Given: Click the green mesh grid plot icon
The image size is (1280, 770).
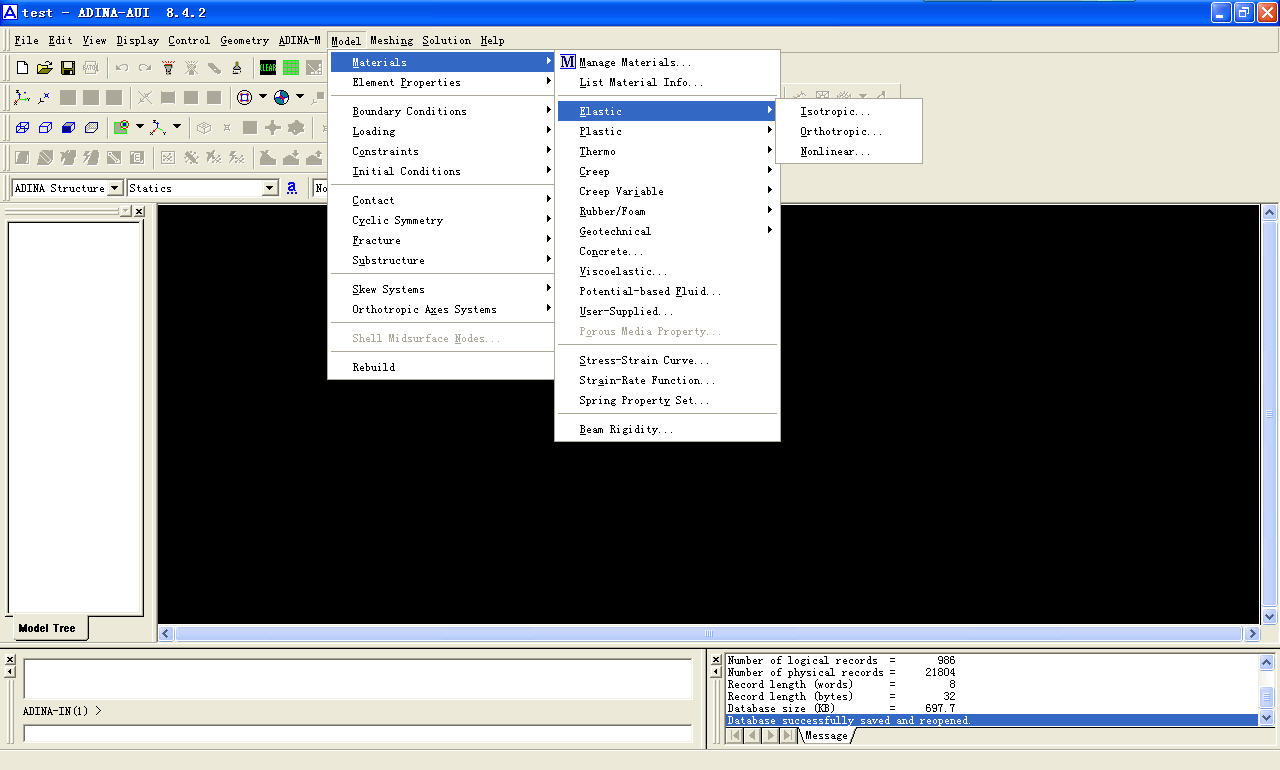Looking at the screenshot, I should tap(291, 68).
